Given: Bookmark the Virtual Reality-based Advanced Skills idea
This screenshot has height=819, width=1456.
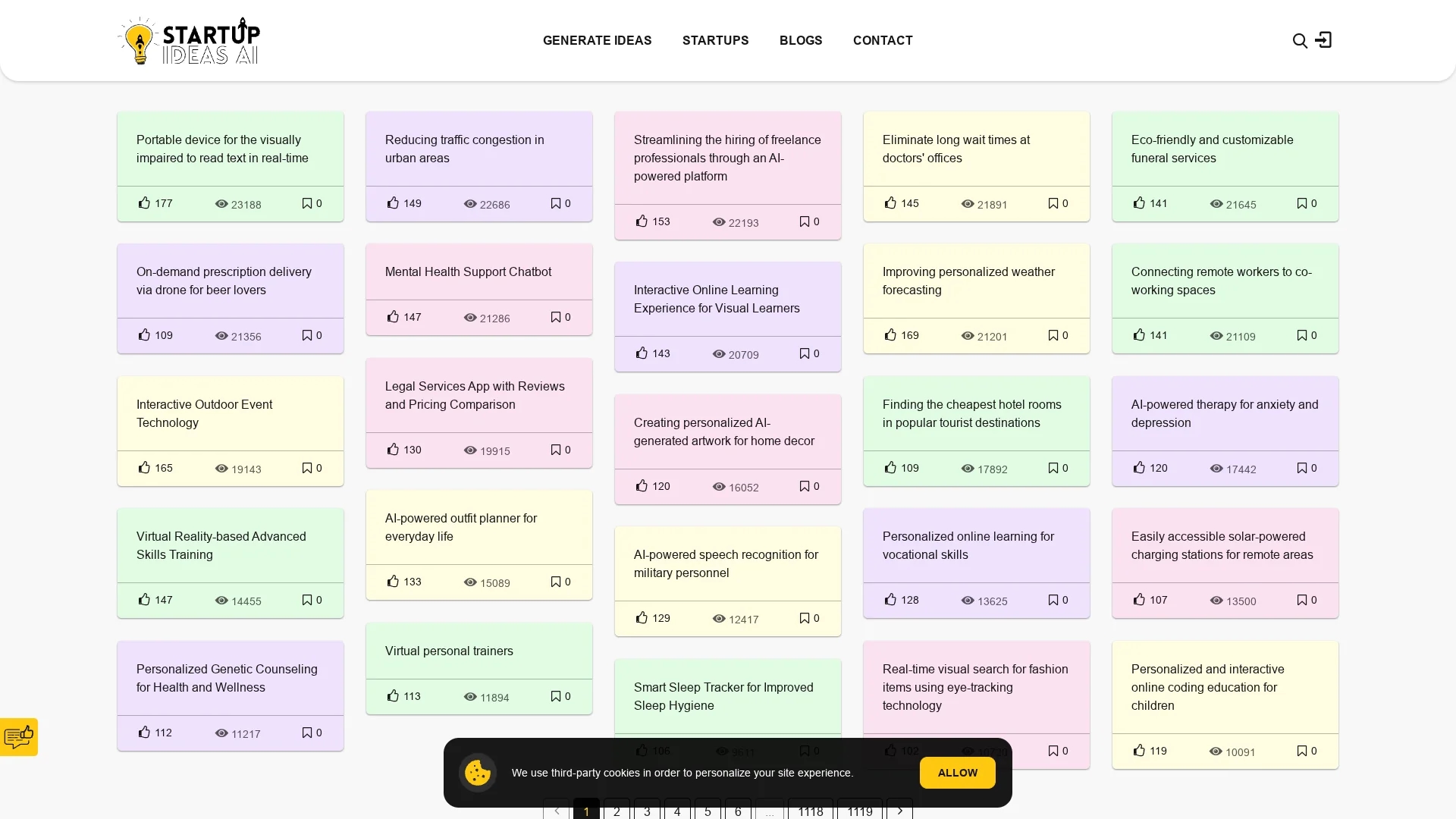Looking at the screenshot, I should point(307,600).
